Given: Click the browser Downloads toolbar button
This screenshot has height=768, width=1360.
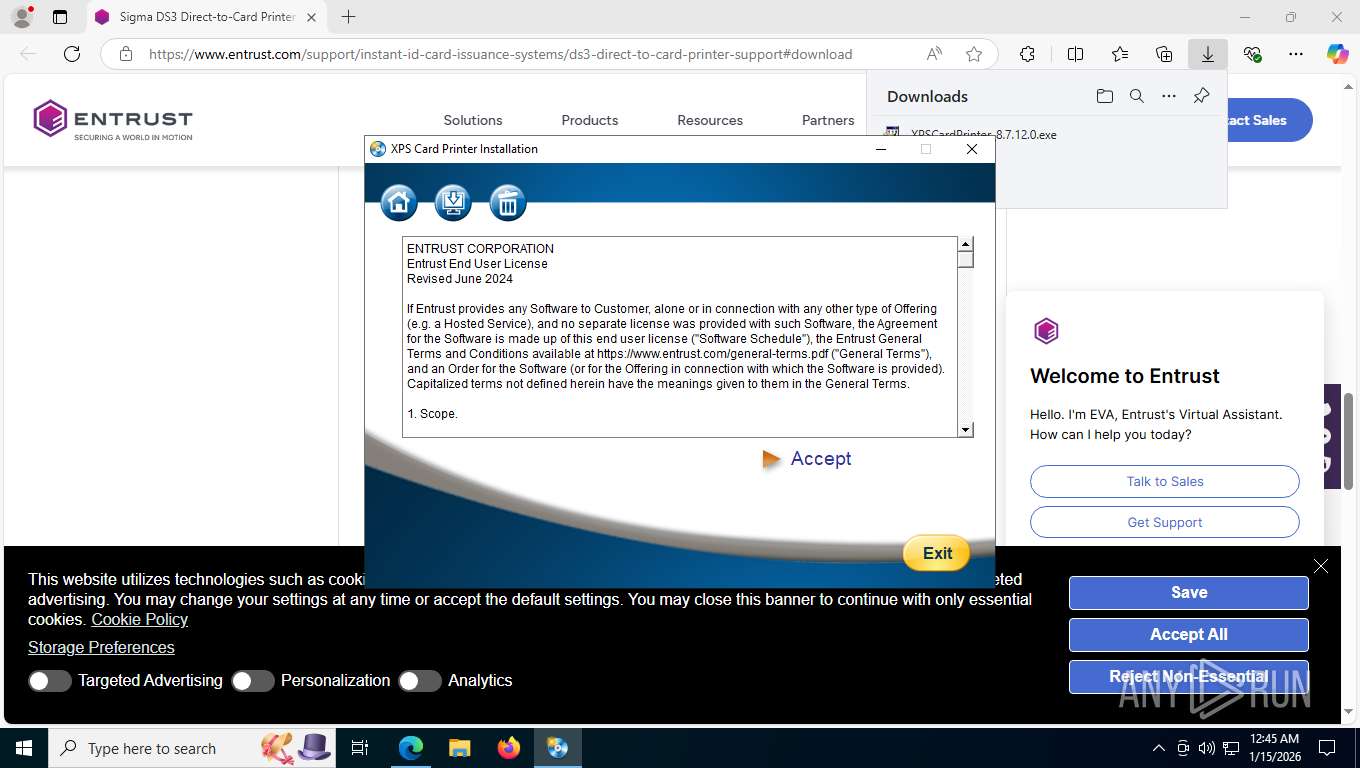Looking at the screenshot, I should 1208,54.
